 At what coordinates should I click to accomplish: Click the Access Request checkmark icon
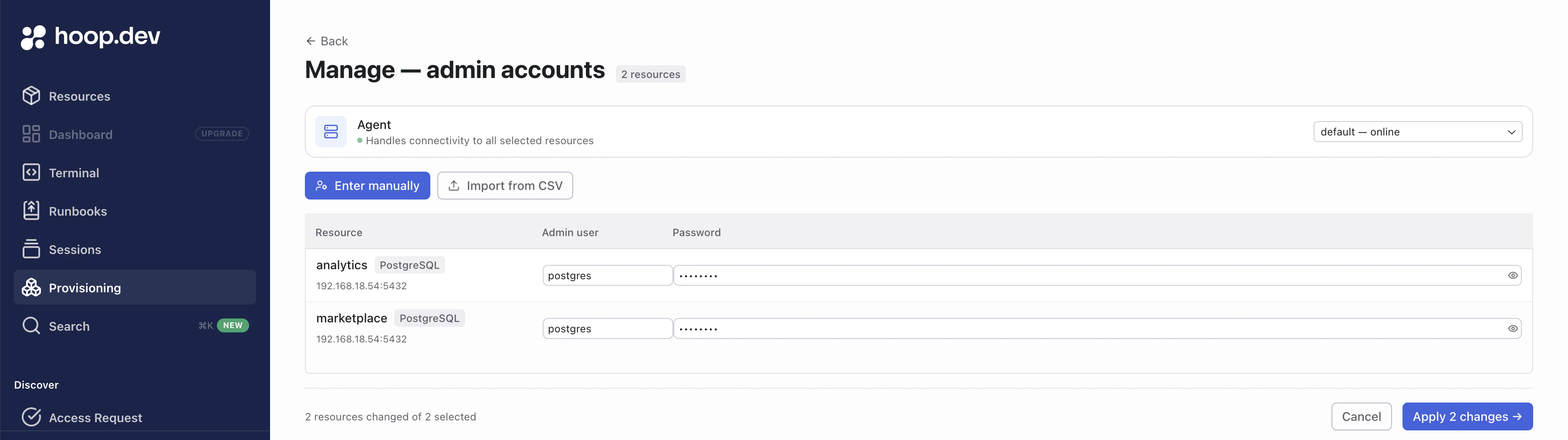click(31, 417)
